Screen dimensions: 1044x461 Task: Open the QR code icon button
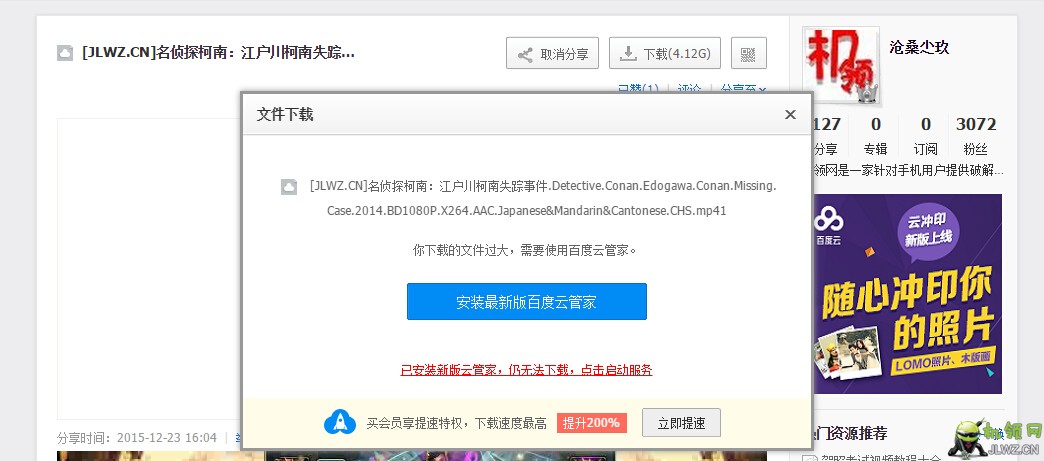[x=748, y=53]
